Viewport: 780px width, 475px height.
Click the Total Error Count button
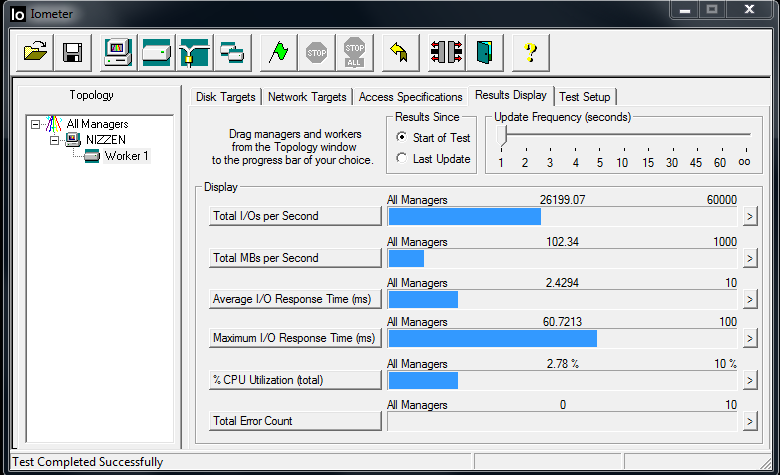click(x=295, y=421)
